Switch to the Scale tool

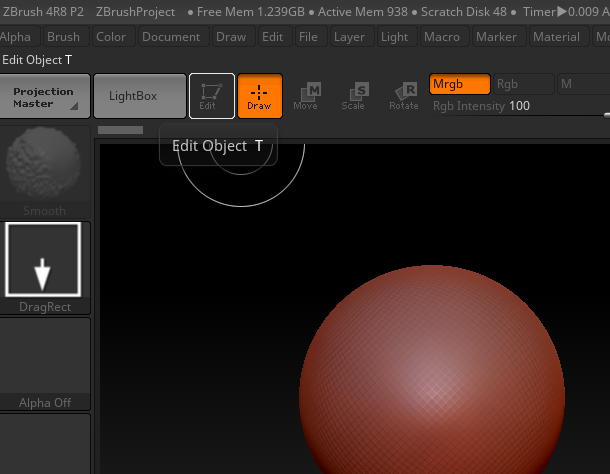[354, 96]
